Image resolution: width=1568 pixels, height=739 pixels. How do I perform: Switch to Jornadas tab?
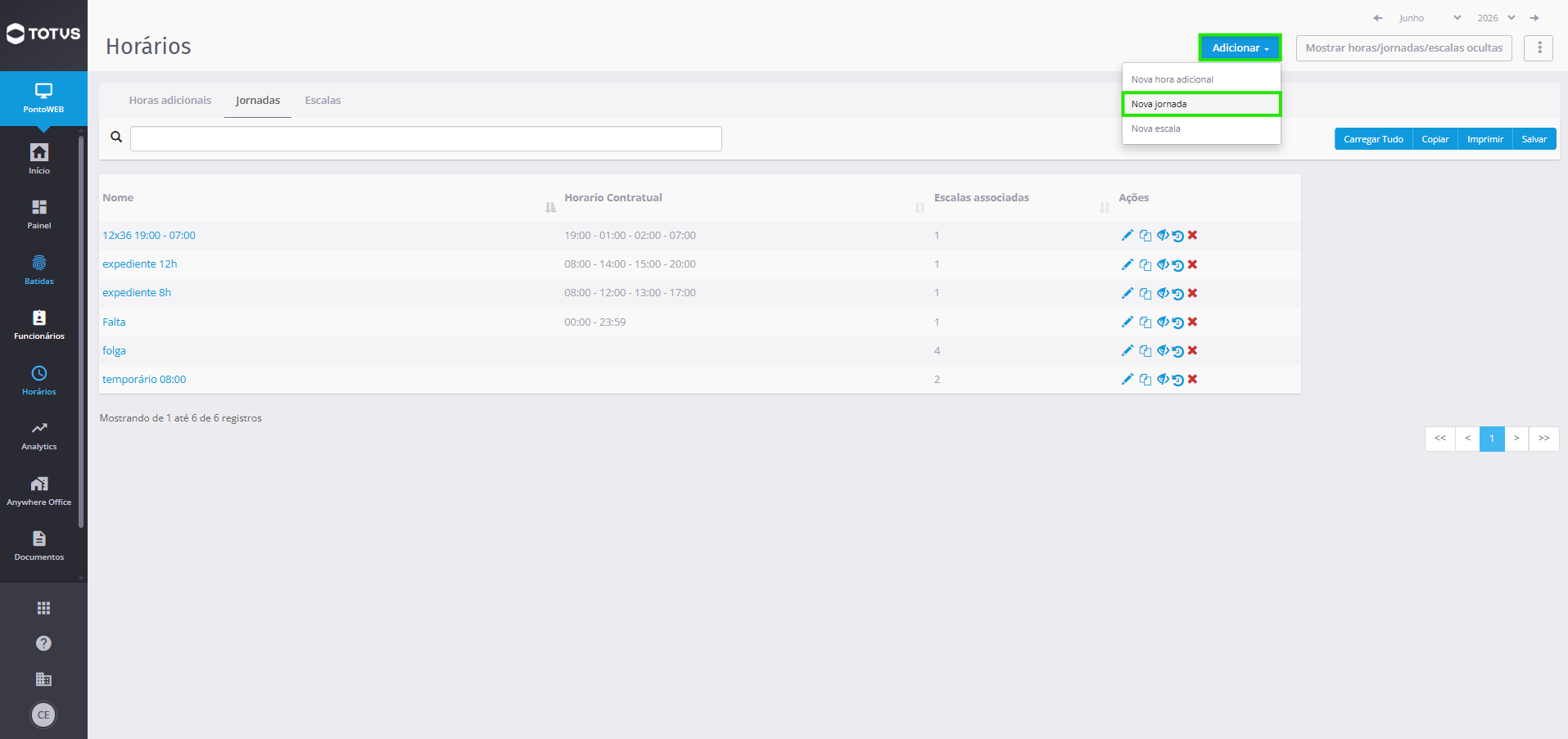coord(258,100)
